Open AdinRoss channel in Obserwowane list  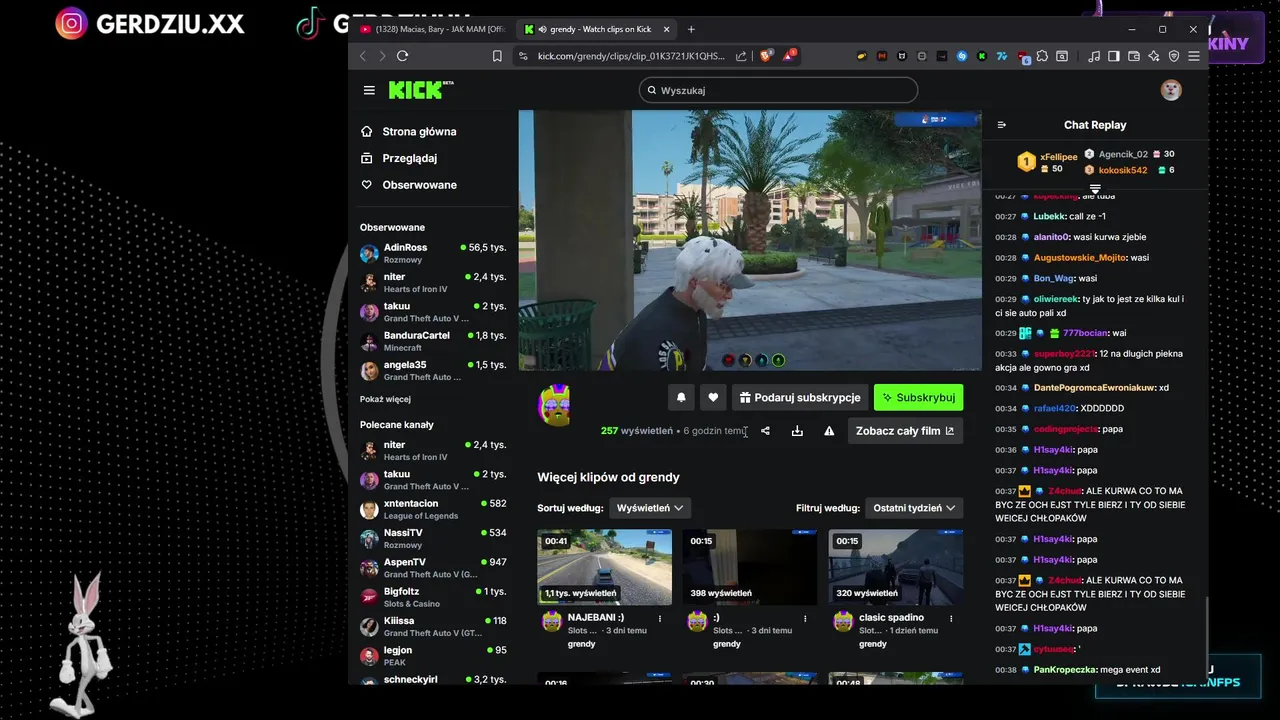click(433, 253)
